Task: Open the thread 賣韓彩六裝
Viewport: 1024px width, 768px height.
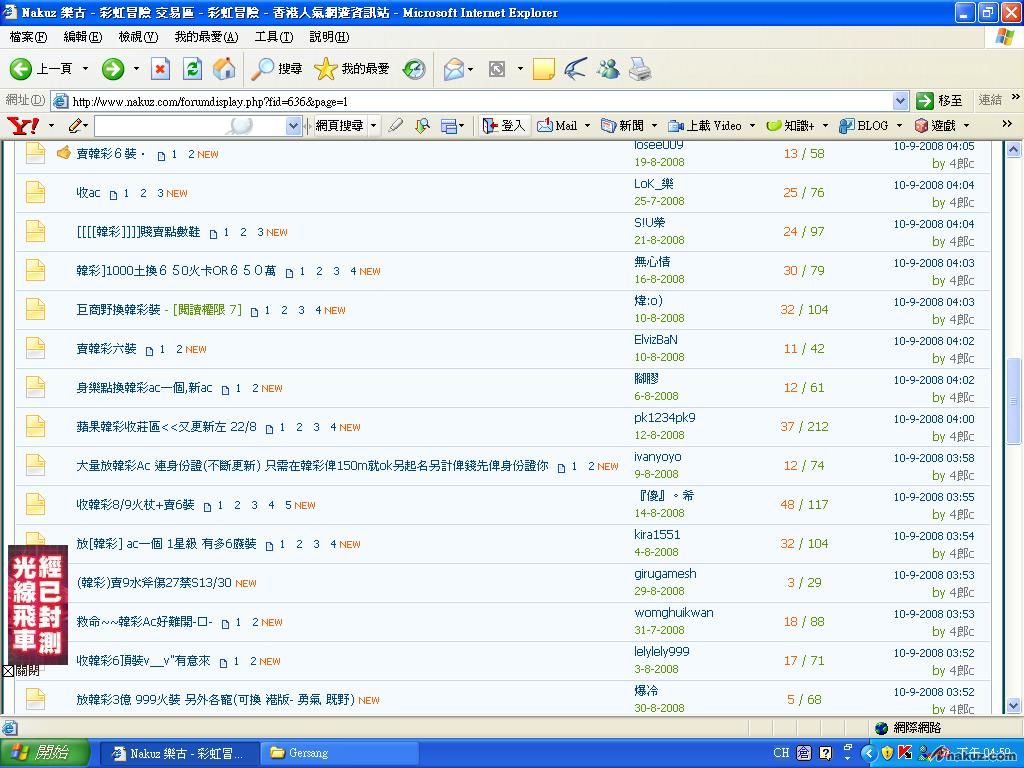Action: pos(106,349)
